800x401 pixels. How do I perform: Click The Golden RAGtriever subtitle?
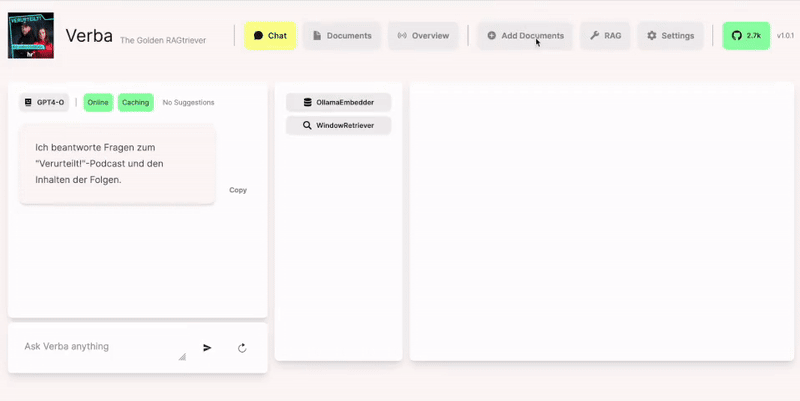click(x=163, y=40)
